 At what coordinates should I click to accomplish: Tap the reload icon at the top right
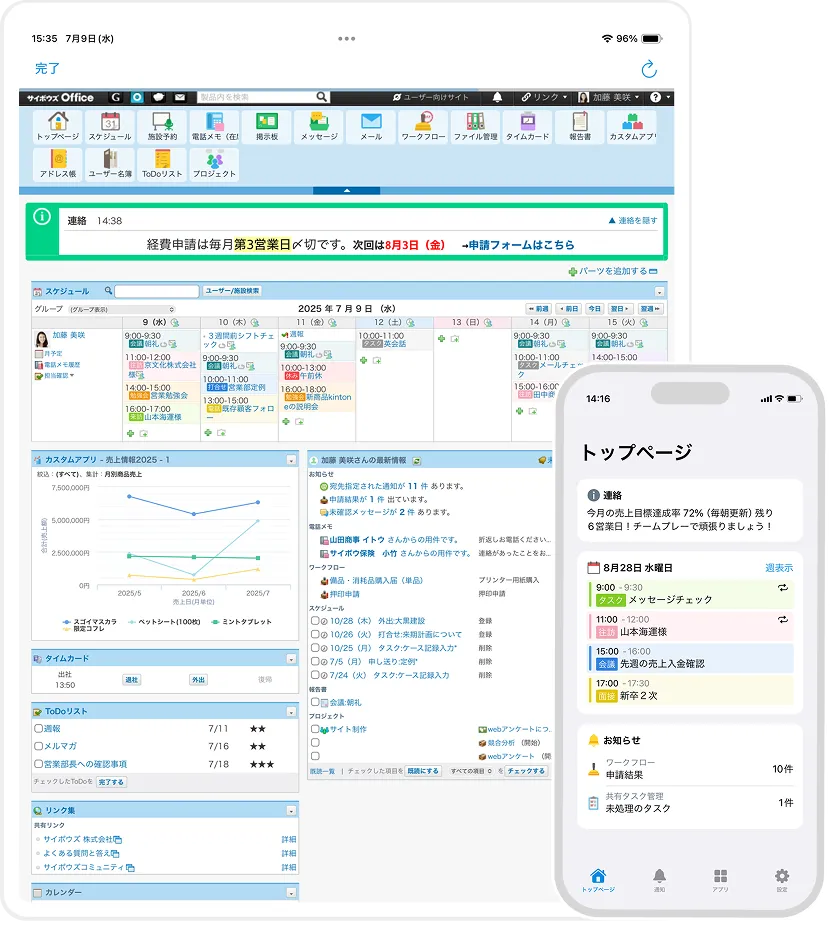click(649, 69)
